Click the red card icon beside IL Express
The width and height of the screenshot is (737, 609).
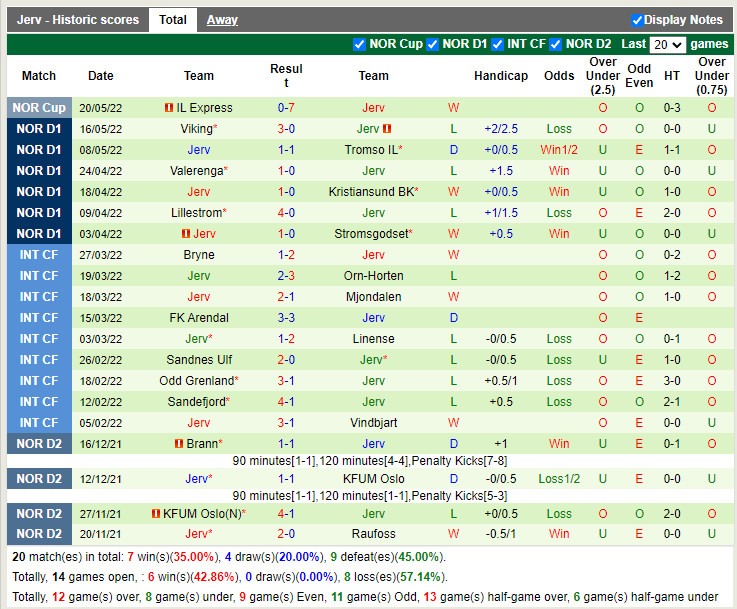point(169,108)
